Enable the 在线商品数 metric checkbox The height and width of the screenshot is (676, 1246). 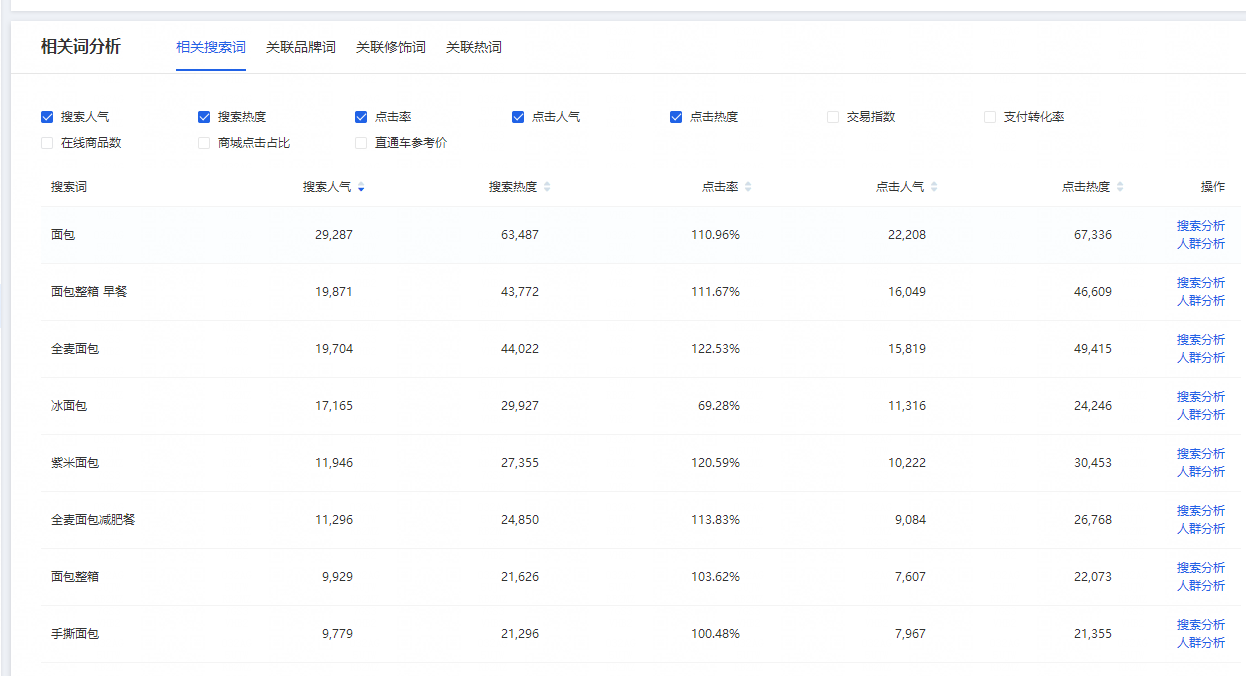pos(47,143)
